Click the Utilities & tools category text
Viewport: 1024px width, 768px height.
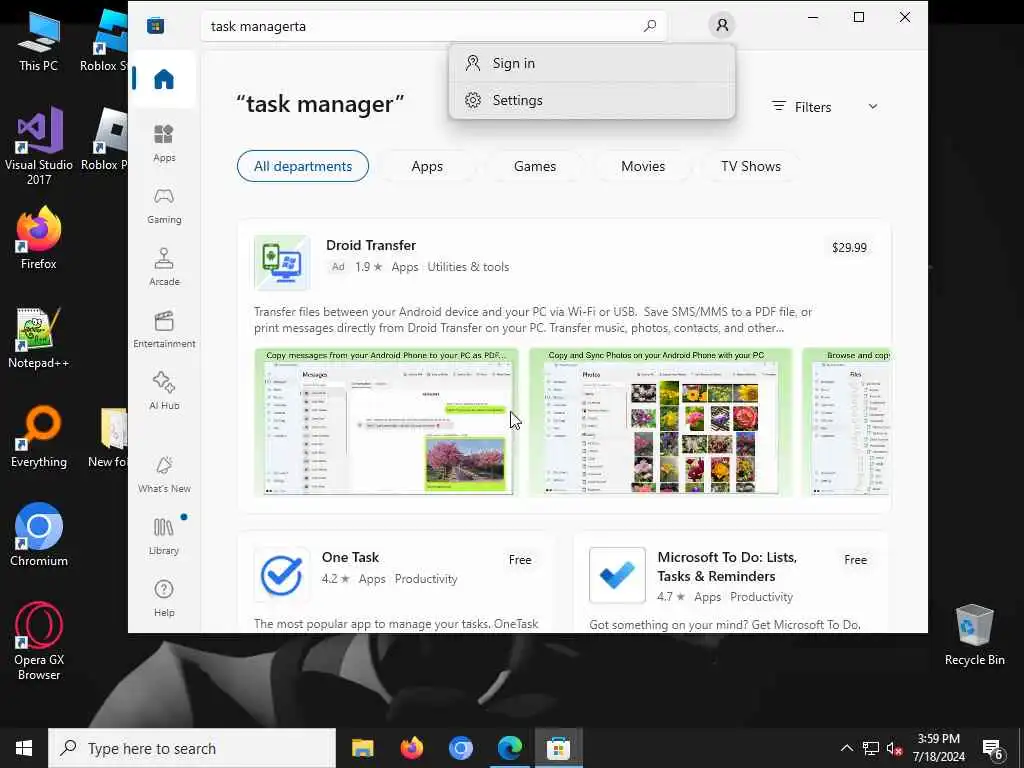[x=468, y=266]
